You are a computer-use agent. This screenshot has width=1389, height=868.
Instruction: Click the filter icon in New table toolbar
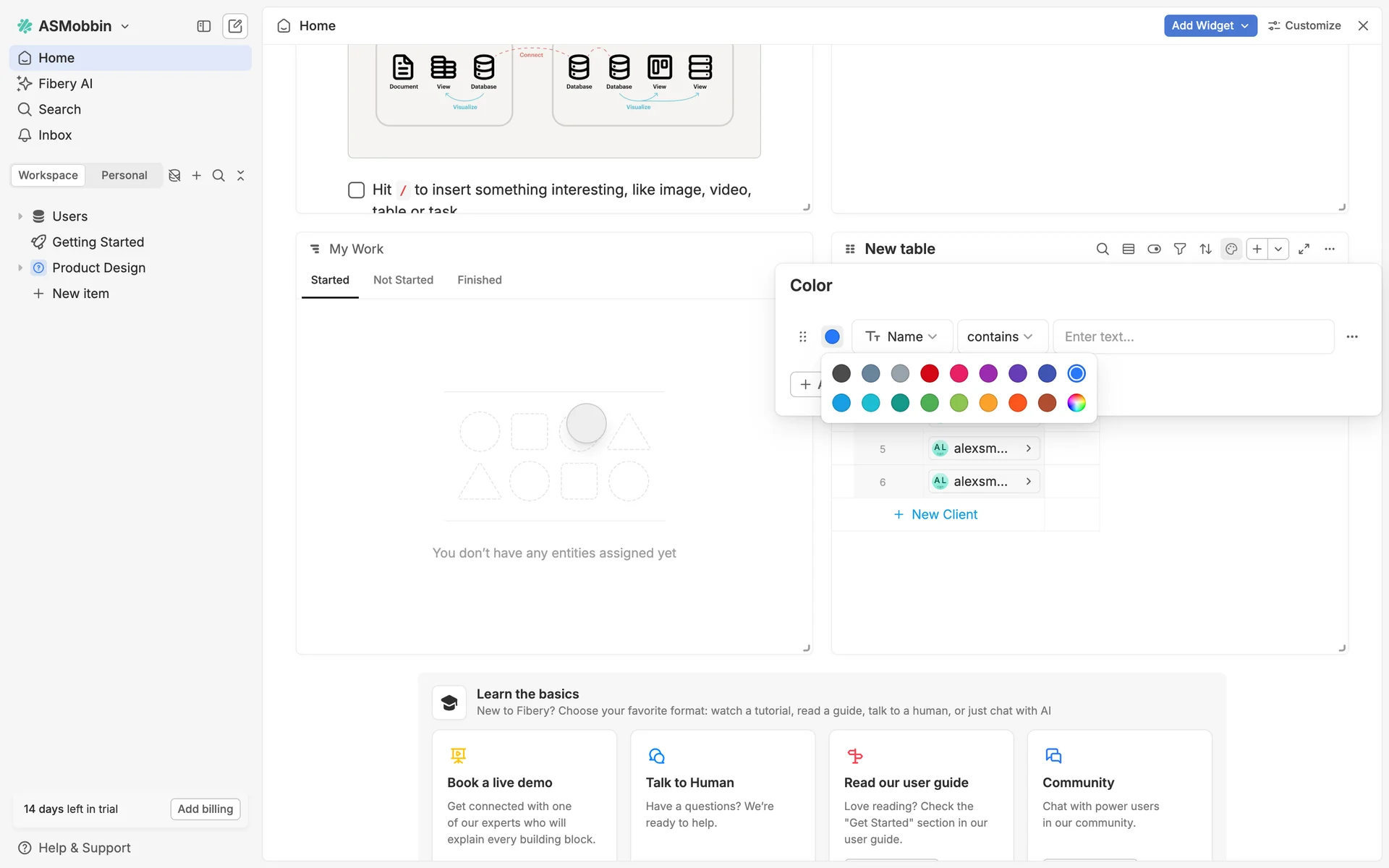[x=1179, y=249]
